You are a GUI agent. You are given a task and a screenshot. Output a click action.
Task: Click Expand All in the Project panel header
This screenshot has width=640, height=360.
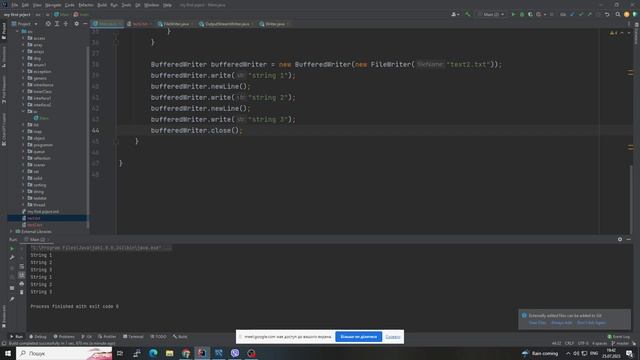(x=57, y=24)
